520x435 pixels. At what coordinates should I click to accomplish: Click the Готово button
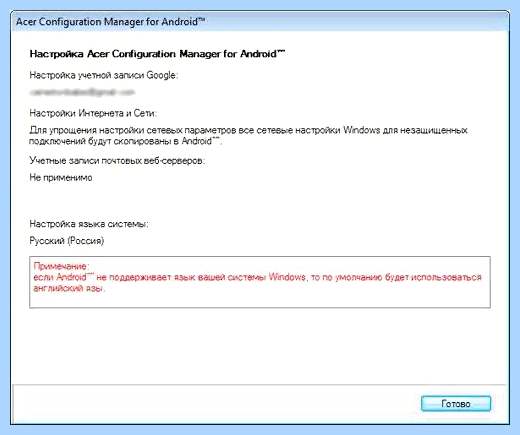point(456,404)
